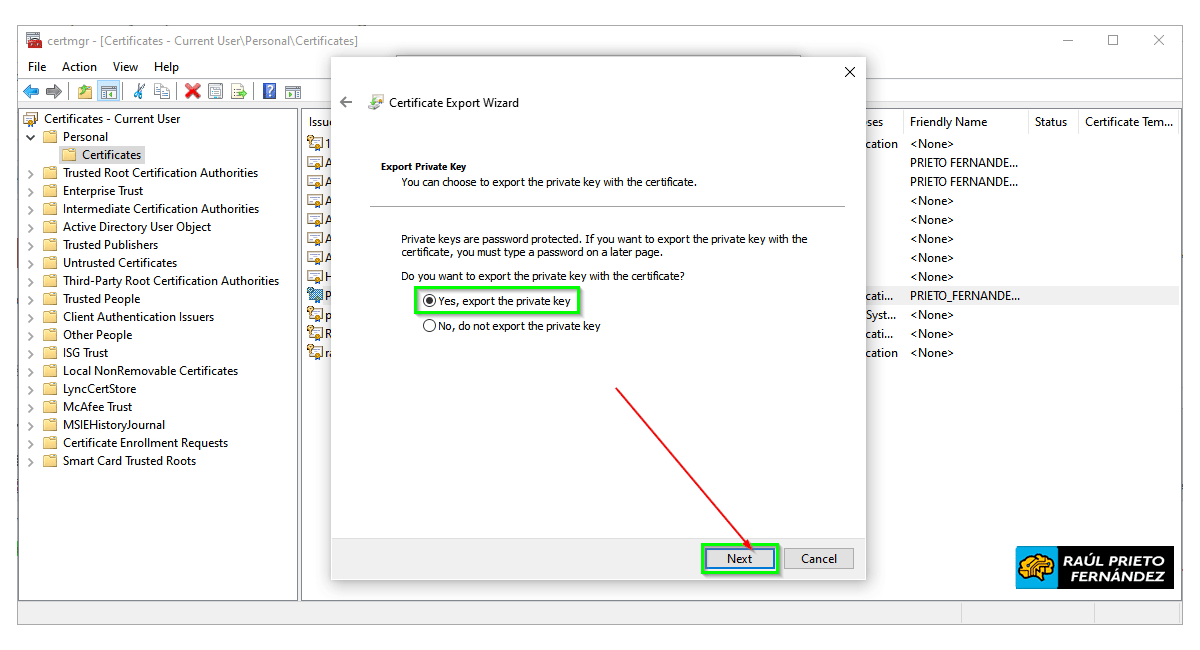Screen dimensions: 1200x650
Task: Open the Action menu
Action: (x=79, y=67)
